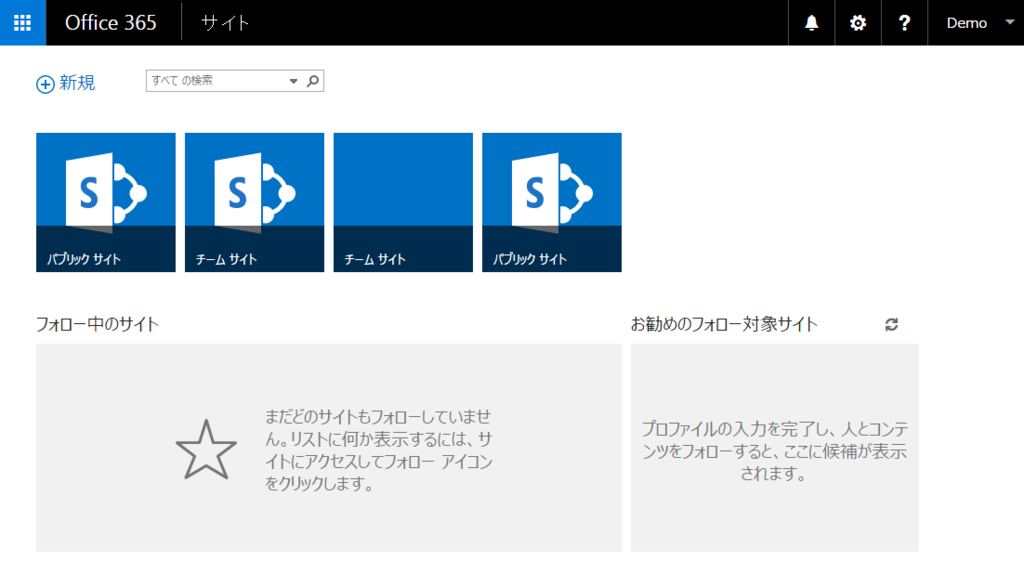This screenshot has height=561, width=1024.
Task: Click the 新規 plus icon
Action: click(45, 84)
